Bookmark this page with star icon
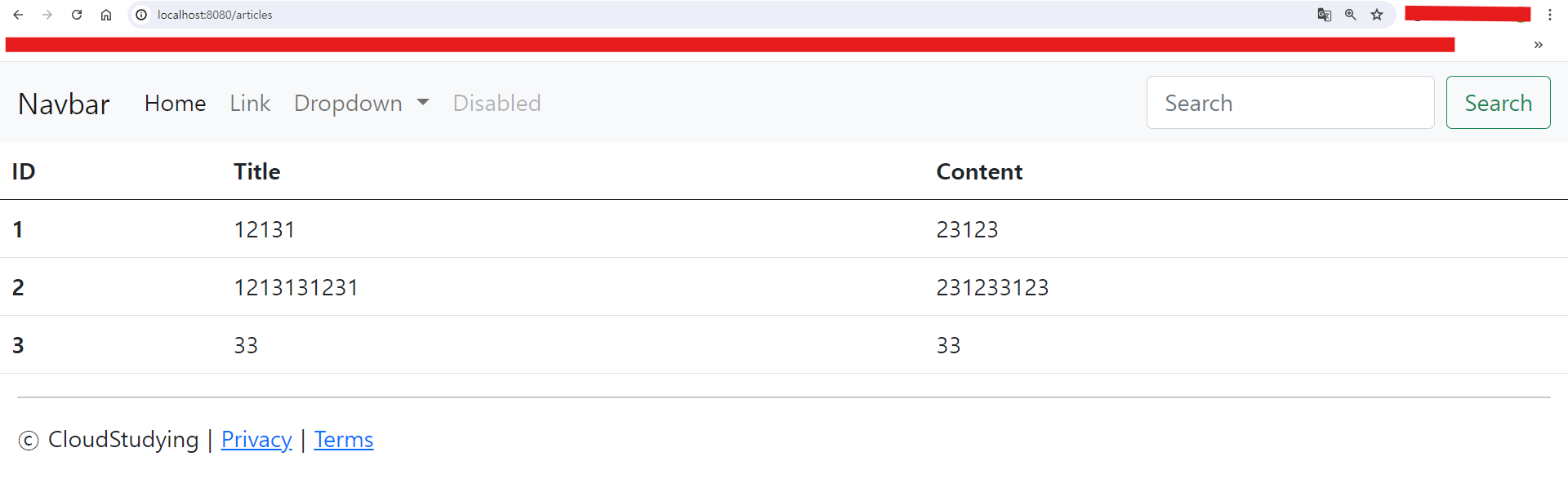Screen dimensions: 1568x492 1377,15
